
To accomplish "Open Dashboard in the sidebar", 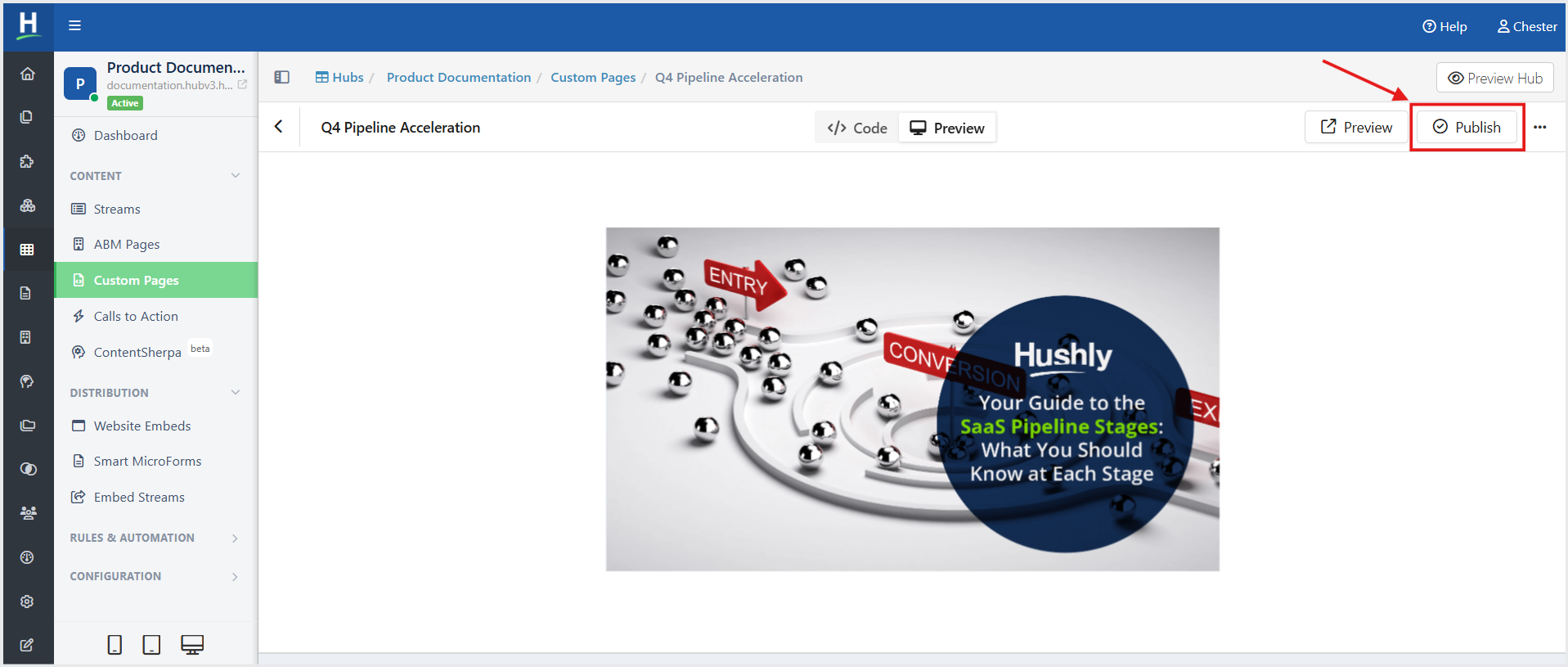I will point(155,135).
